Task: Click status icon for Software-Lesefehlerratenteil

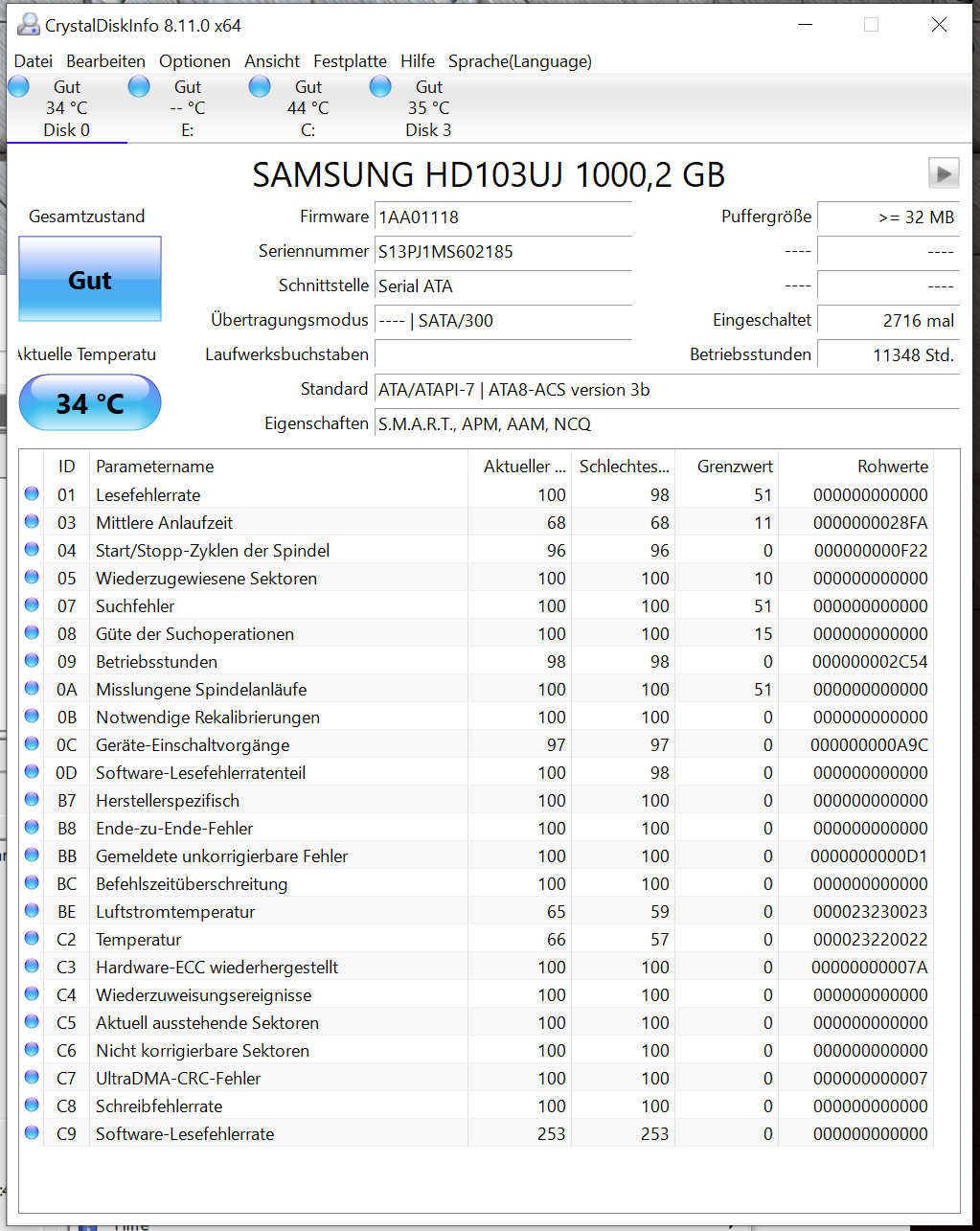Action: pyautogui.click(x=32, y=772)
